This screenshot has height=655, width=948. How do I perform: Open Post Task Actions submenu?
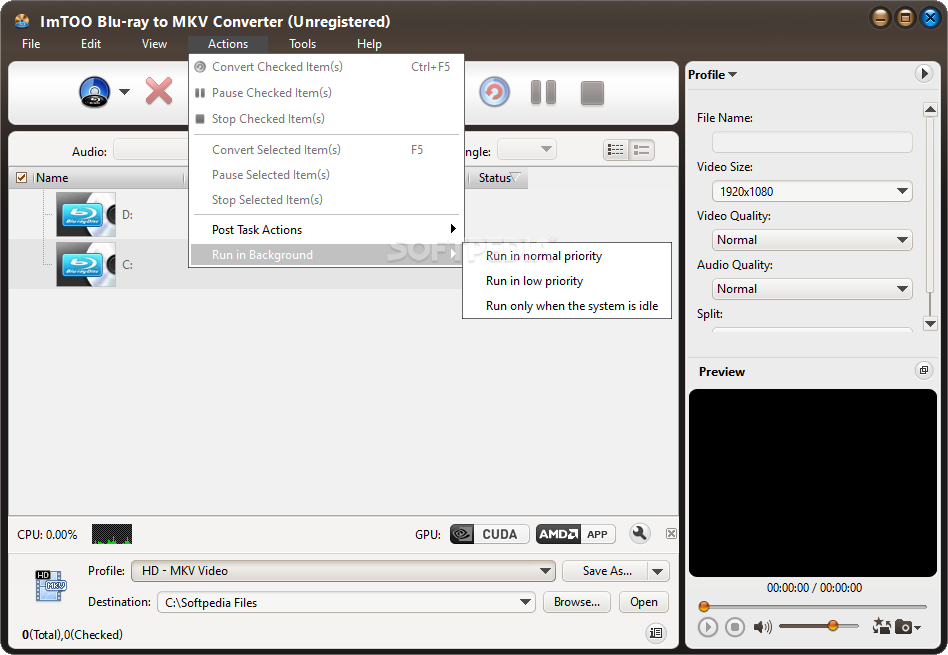(325, 230)
